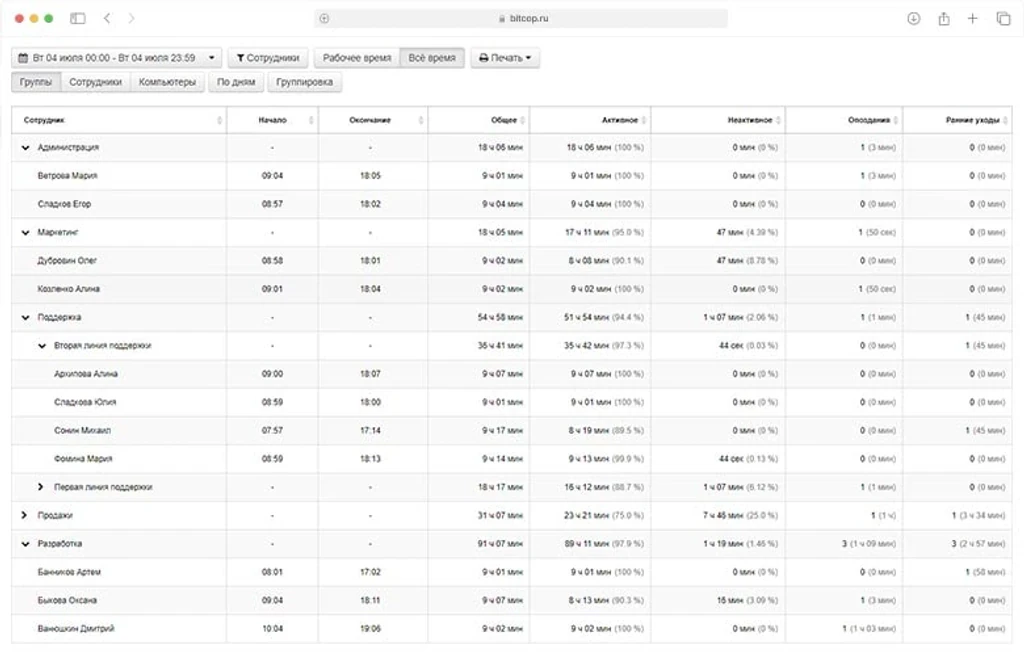
Task: Sort by the Неактивное column
Action: 718,120
